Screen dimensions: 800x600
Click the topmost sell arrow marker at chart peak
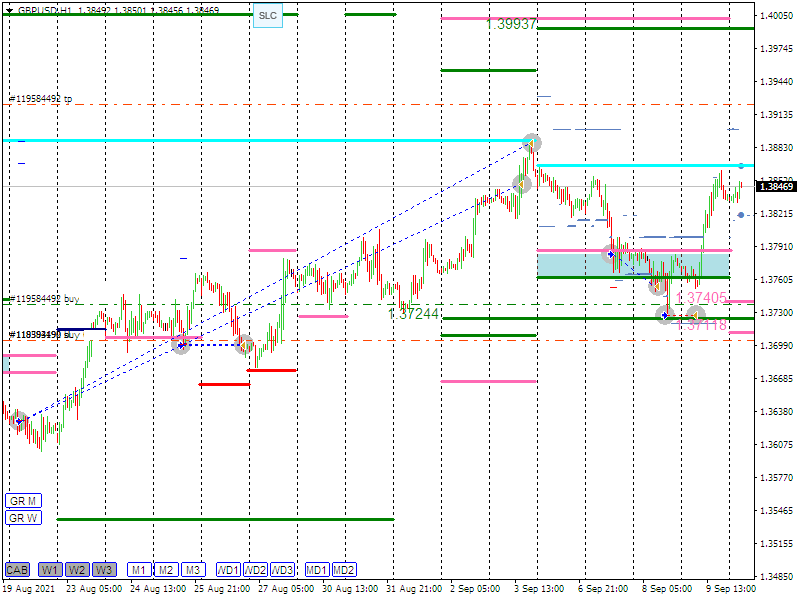coord(532,143)
